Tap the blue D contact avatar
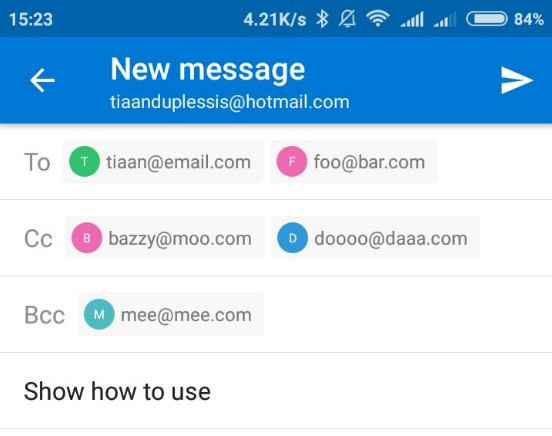Viewport: 552px width, 436px height. (x=293, y=238)
